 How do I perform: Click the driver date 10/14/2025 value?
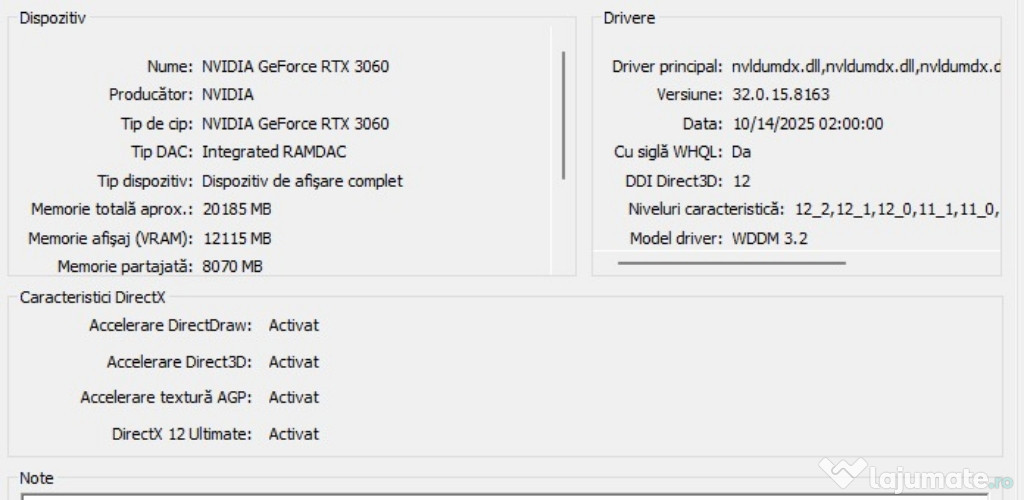793,124
